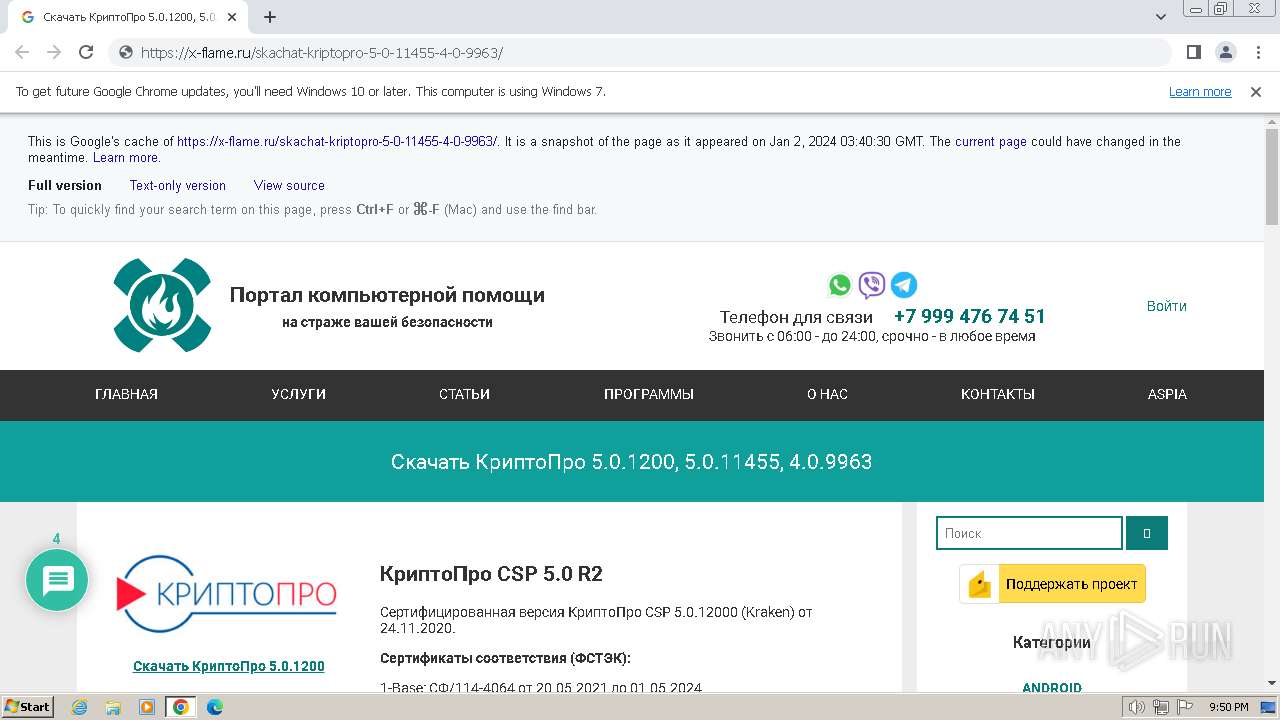1280x720 pixels.
Task: Reload the current page
Action: [86, 52]
